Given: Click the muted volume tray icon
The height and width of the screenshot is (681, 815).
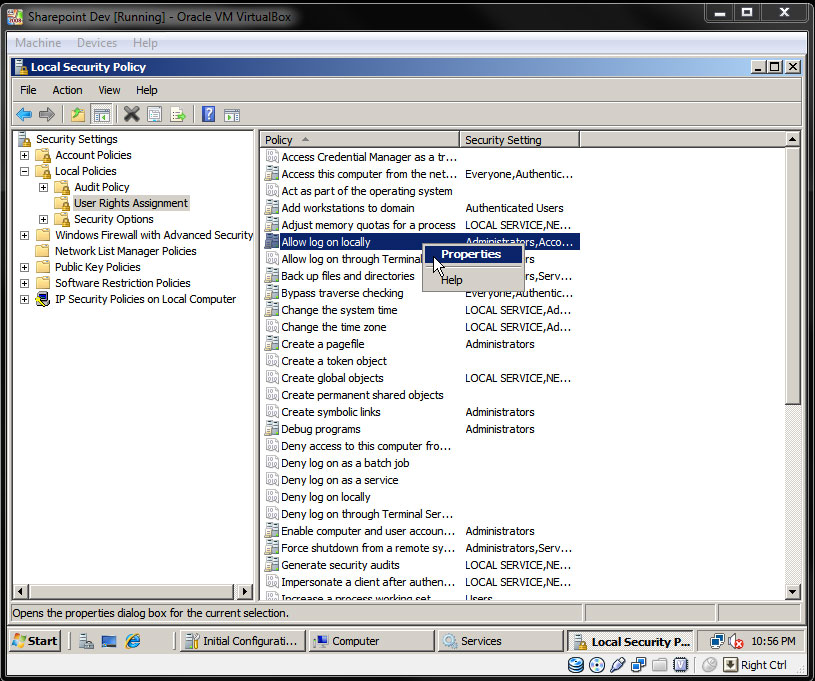Looking at the screenshot, I should (735, 641).
